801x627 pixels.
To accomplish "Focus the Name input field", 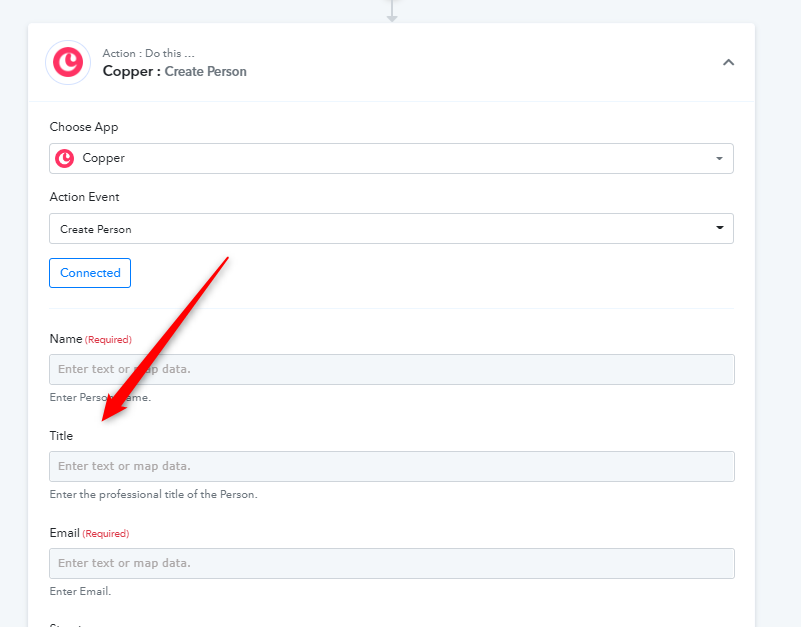I will 392,369.
